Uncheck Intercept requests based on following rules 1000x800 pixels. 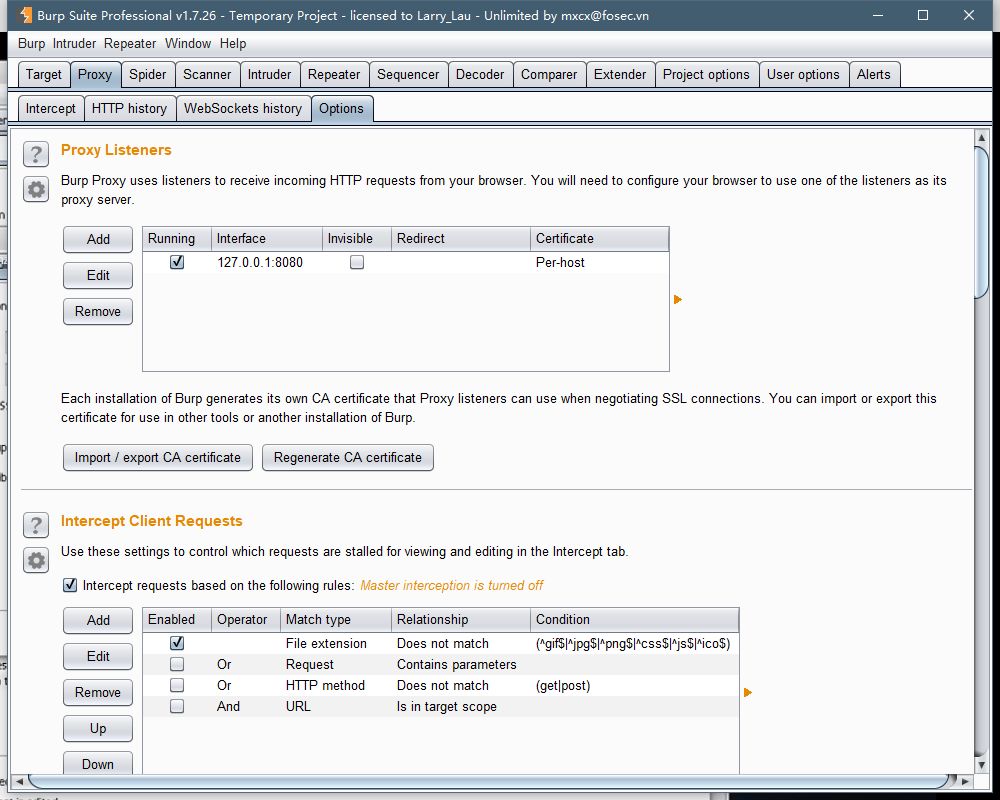pyautogui.click(x=70, y=585)
